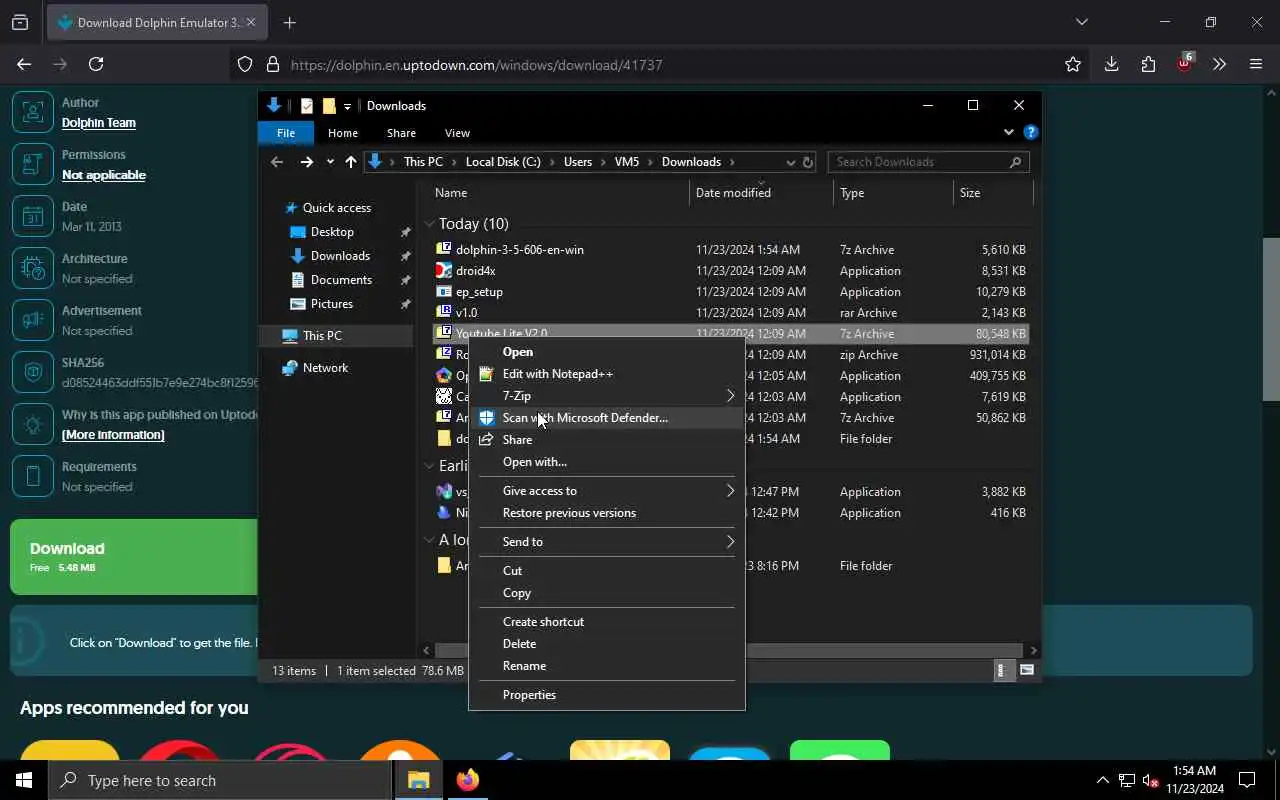This screenshot has height=800, width=1280.
Task: Click dolphin-3-5-606-en-win archive icon
Action: [x=444, y=250]
